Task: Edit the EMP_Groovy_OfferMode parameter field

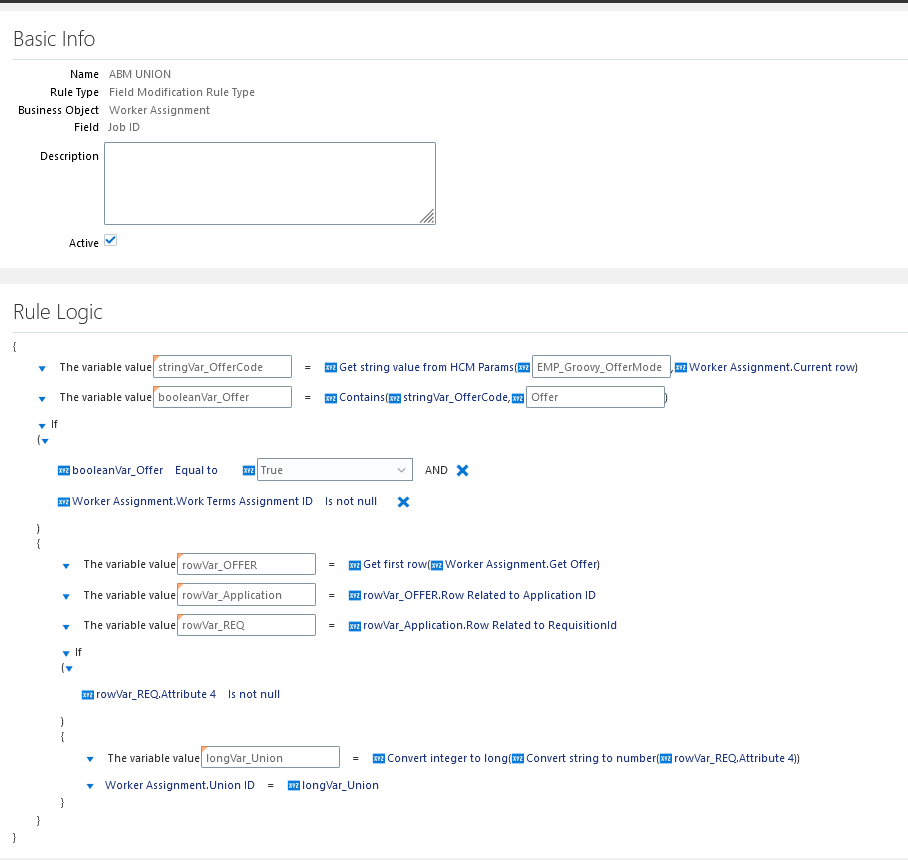Action: [600, 366]
